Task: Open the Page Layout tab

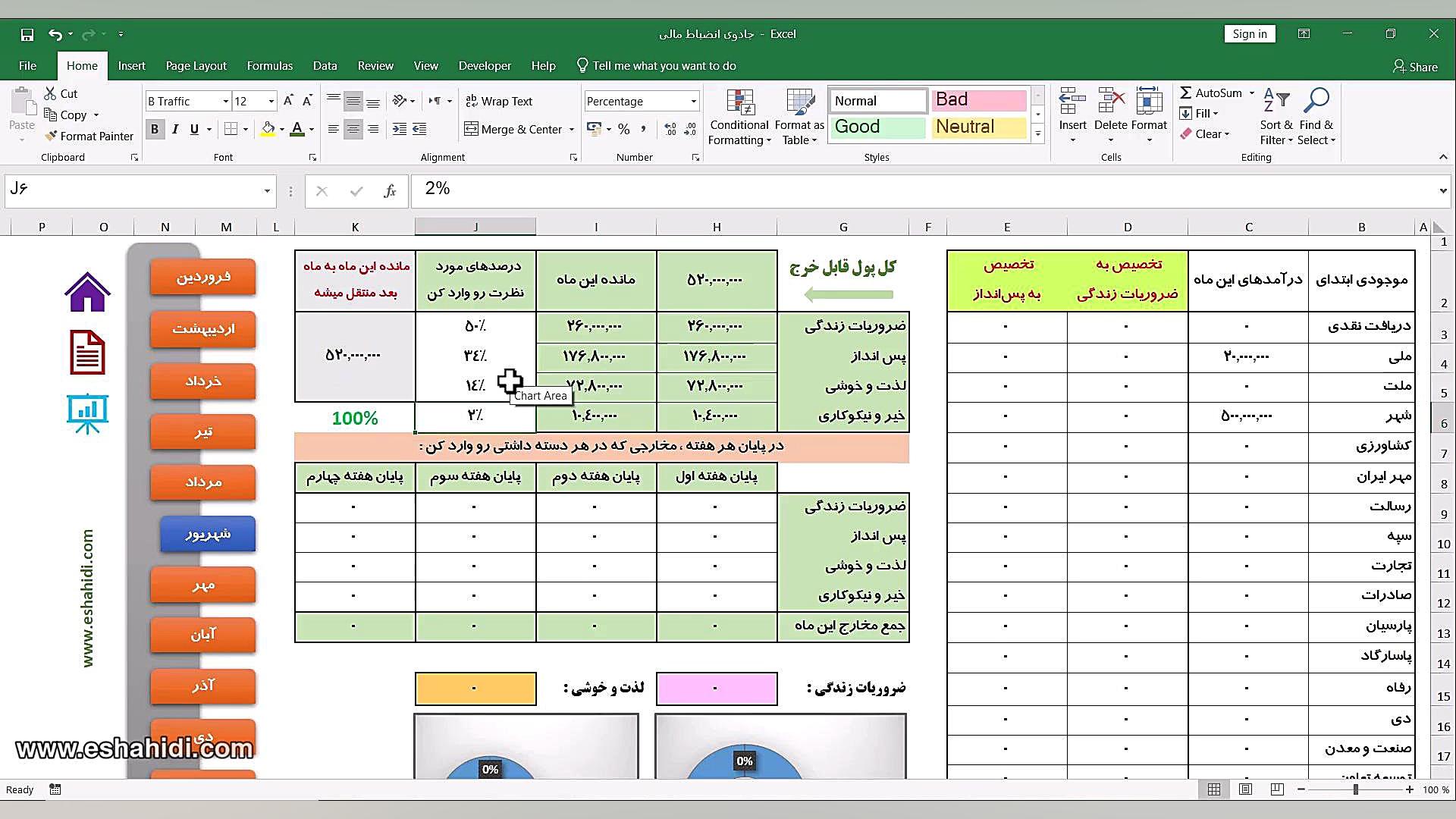Action: click(x=196, y=66)
